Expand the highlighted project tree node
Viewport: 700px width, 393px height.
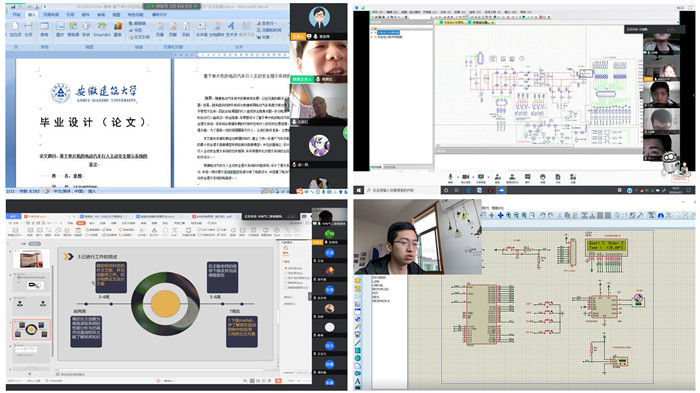tap(372, 33)
